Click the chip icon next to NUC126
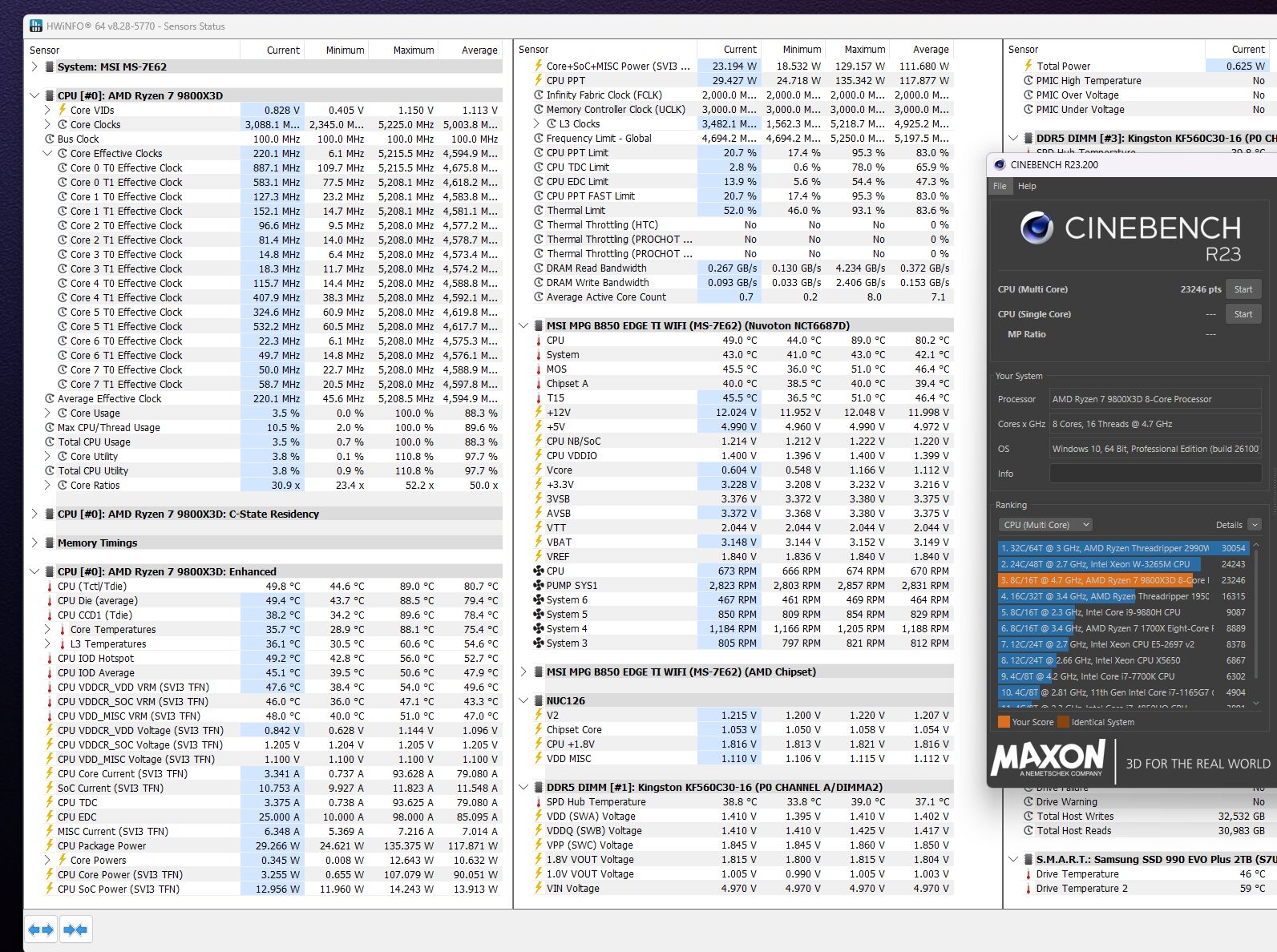This screenshot has height=952, width=1277. click(539, 700)
